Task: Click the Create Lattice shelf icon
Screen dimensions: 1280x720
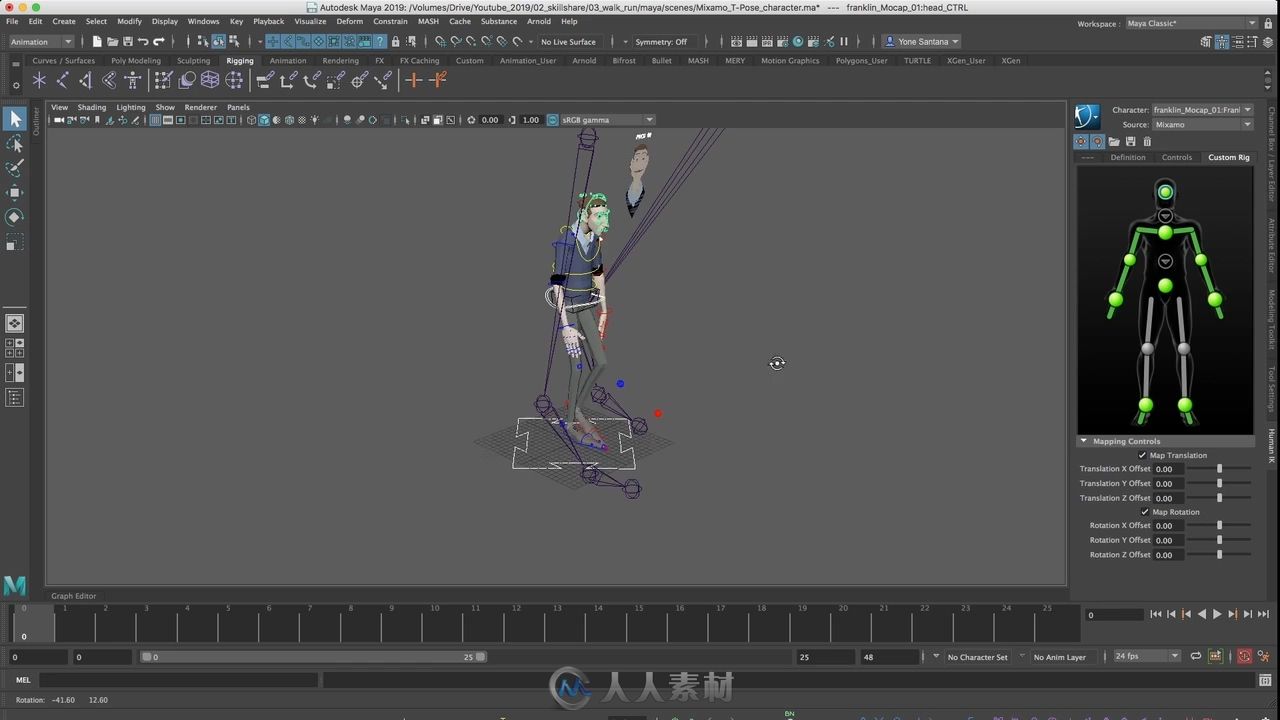Action: pyautogui.click(x=210, y=80)
